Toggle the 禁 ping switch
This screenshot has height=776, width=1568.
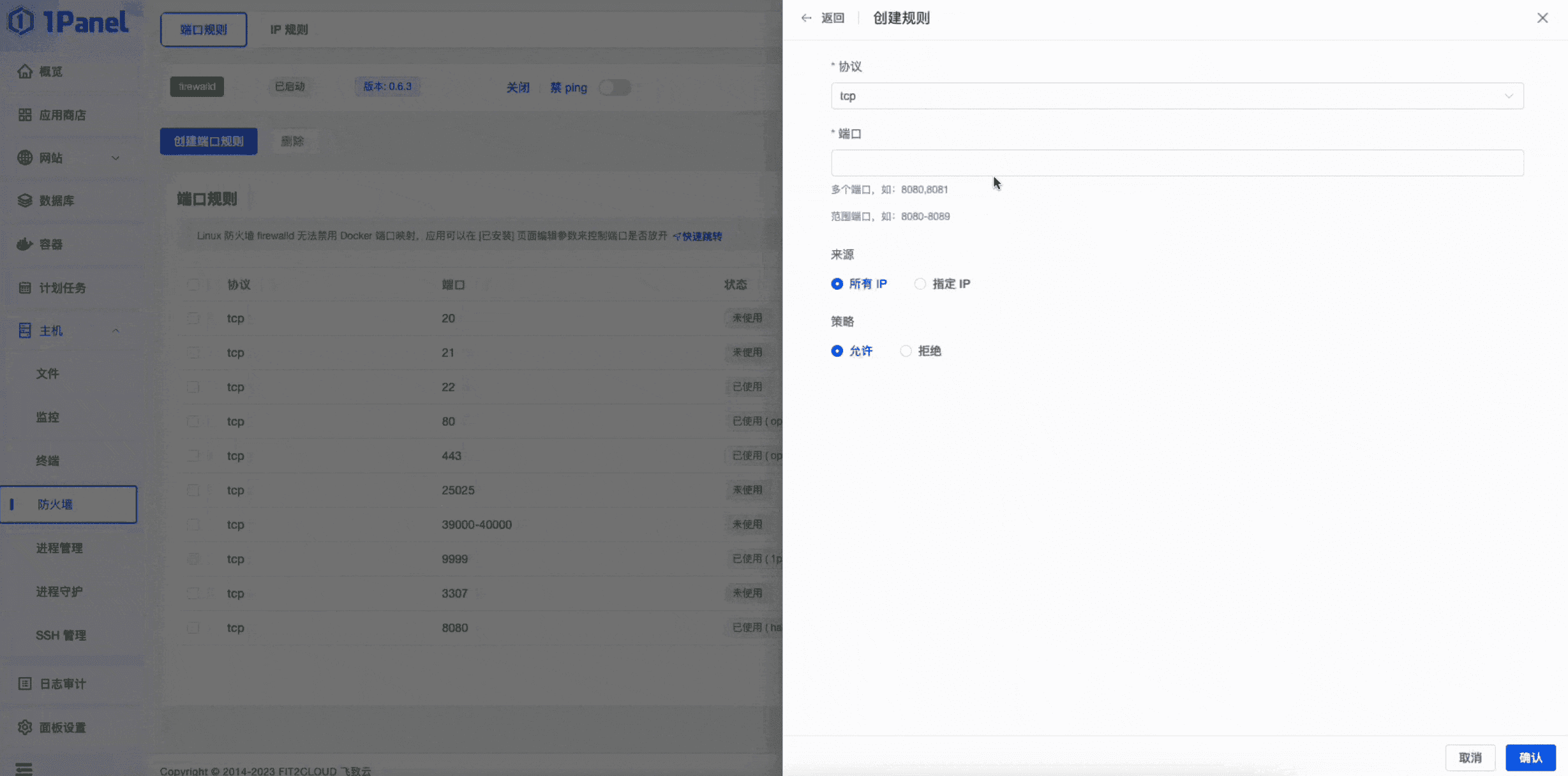(x=614, y=87)
